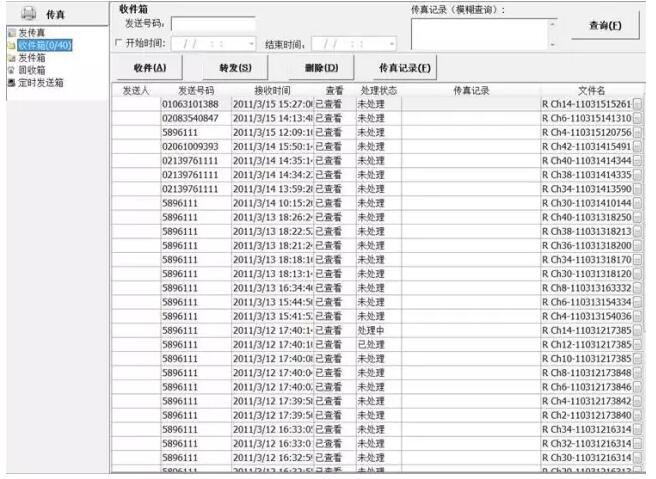
Task: Click the 传真记录(F) button
Action: [x=405, y=68]
